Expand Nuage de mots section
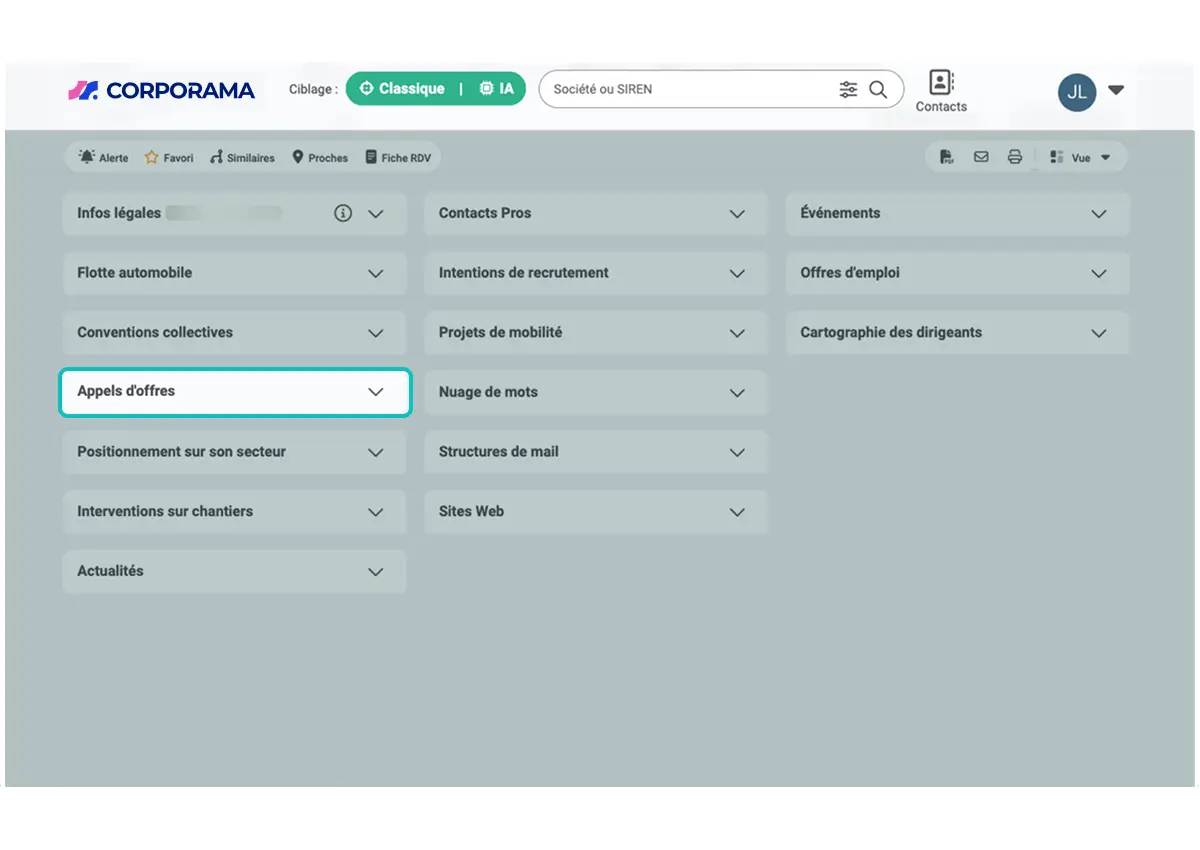 pos(596,392)
